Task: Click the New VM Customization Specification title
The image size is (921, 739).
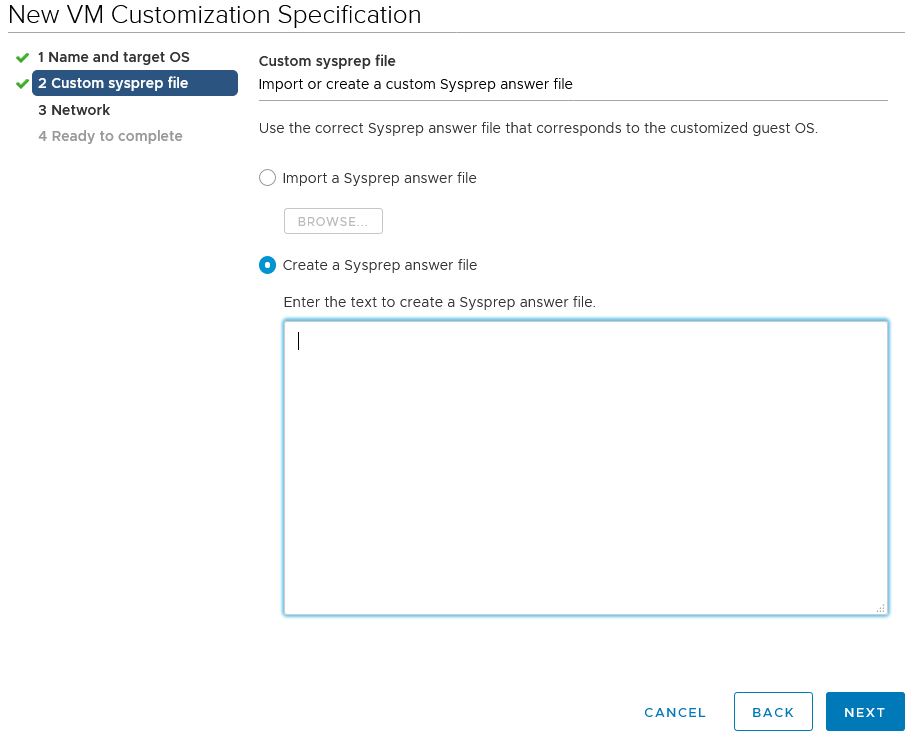Action: pyautogui.click(x=214, y=15)
